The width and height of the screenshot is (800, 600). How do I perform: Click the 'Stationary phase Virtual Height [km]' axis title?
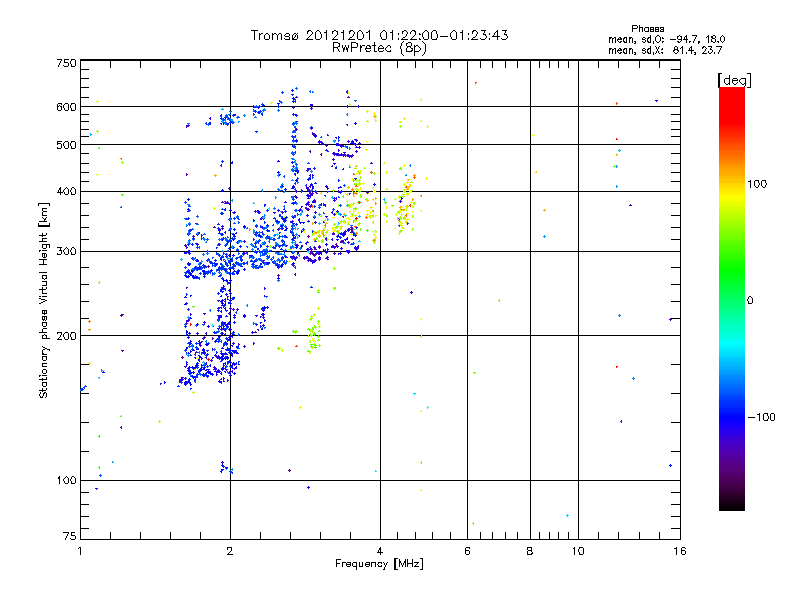[44, 300]
